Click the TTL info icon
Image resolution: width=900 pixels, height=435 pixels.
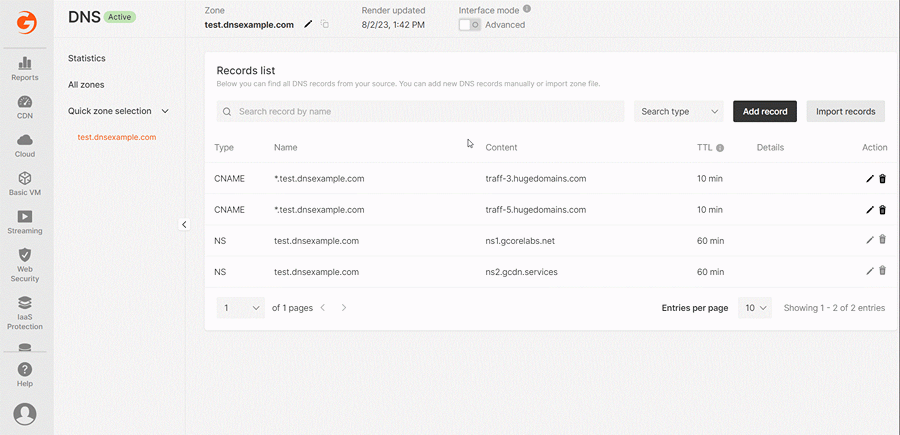(720, 148)
